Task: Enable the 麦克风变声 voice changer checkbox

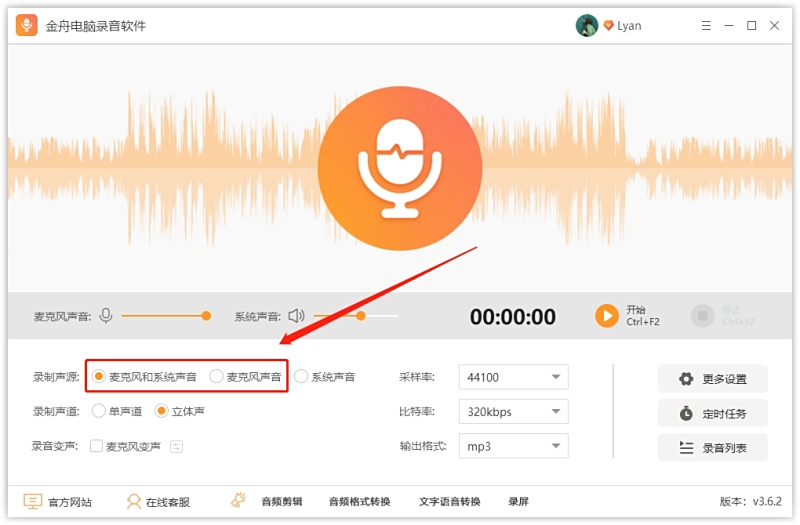Action: click(x=96, y=446)
